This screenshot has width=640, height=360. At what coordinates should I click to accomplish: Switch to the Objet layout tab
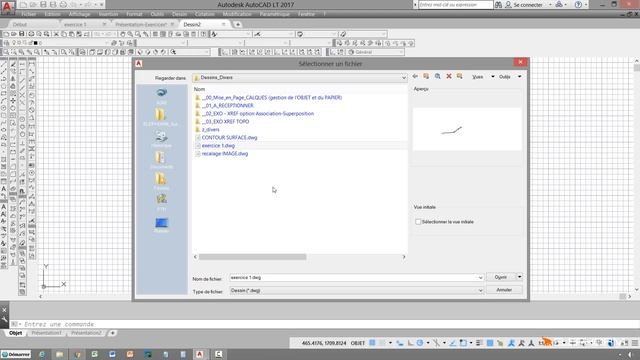click(x=16, y=333)
